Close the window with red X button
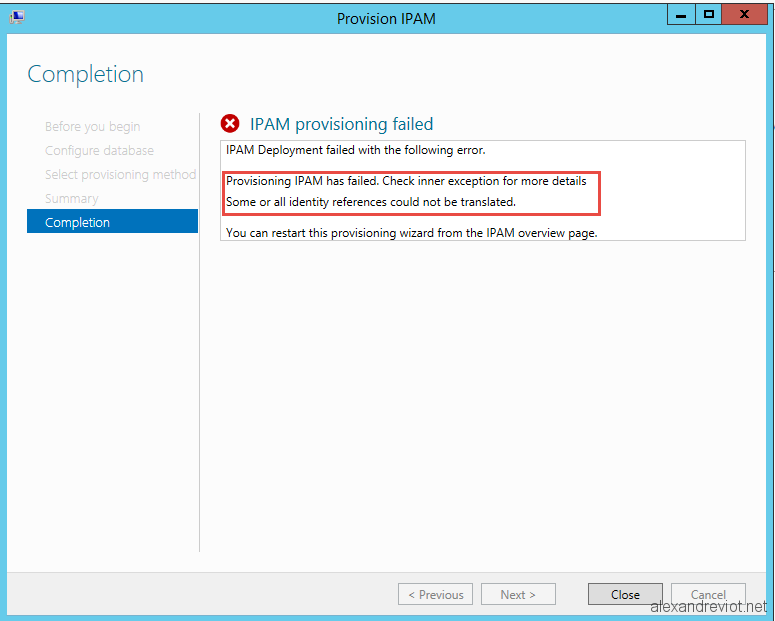 coord(744,14)
